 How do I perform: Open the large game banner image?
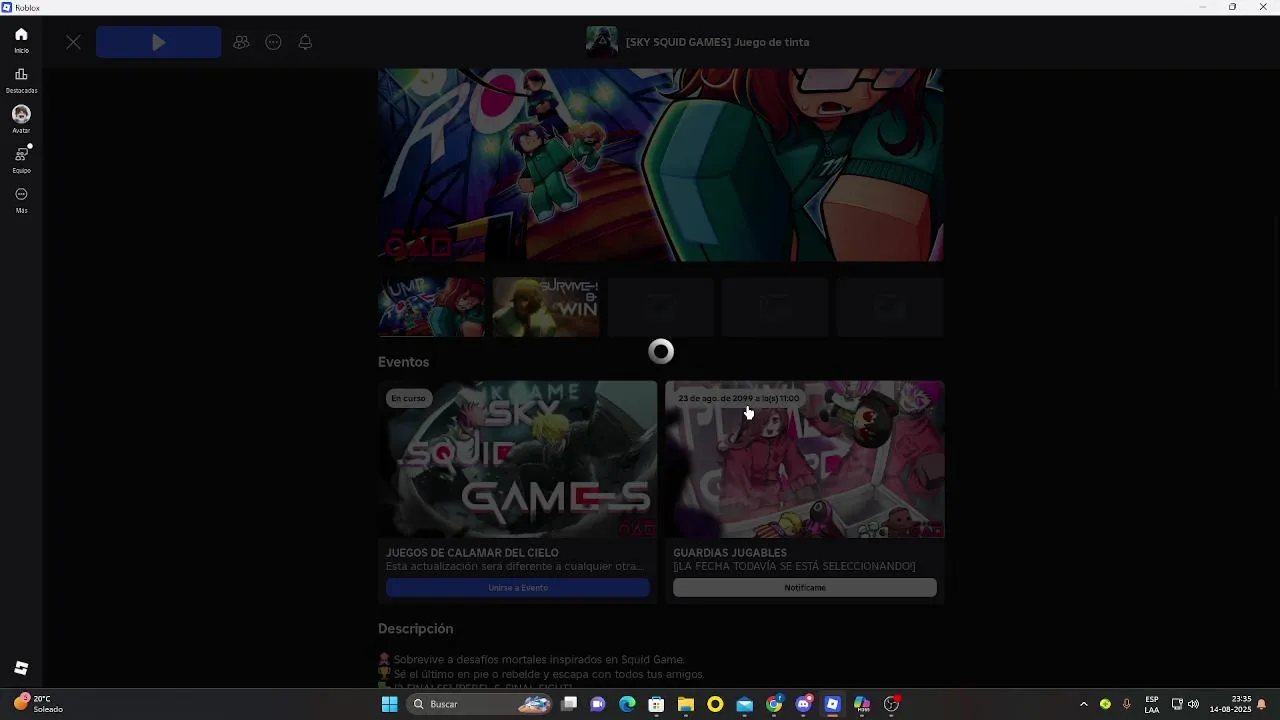click(x=660, y=165)
